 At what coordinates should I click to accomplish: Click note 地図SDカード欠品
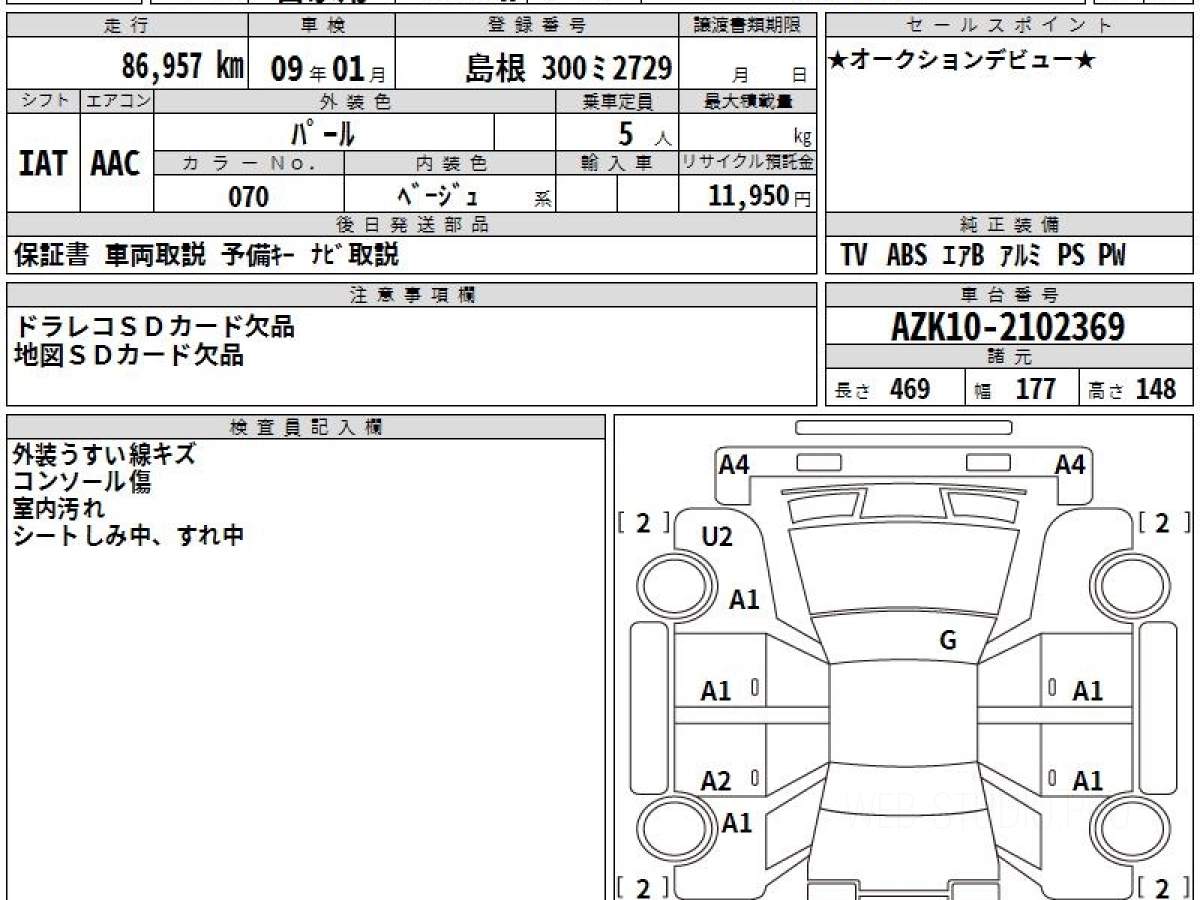coord(128,354)
